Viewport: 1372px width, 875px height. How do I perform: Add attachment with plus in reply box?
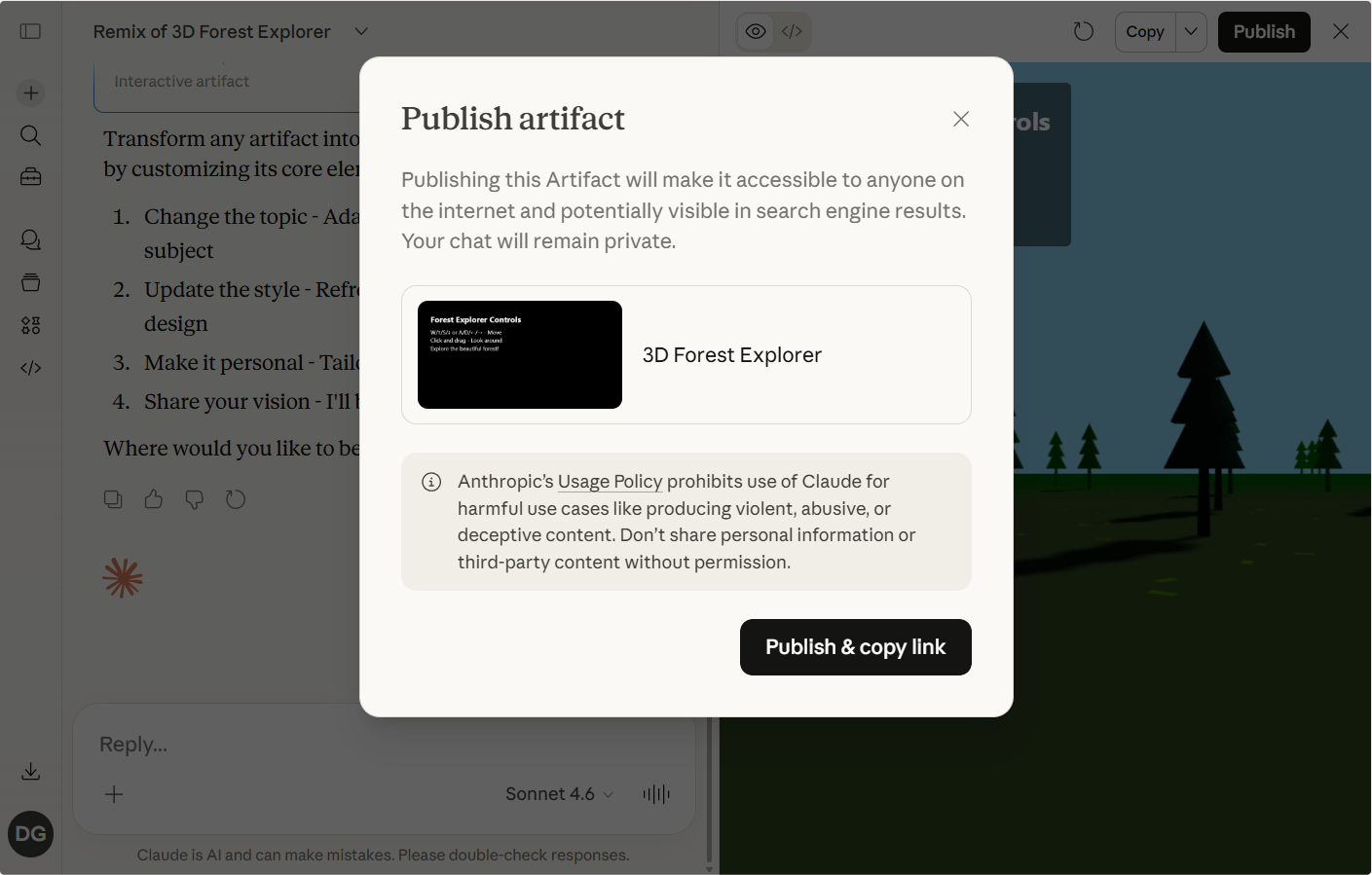tap(114, 794)
